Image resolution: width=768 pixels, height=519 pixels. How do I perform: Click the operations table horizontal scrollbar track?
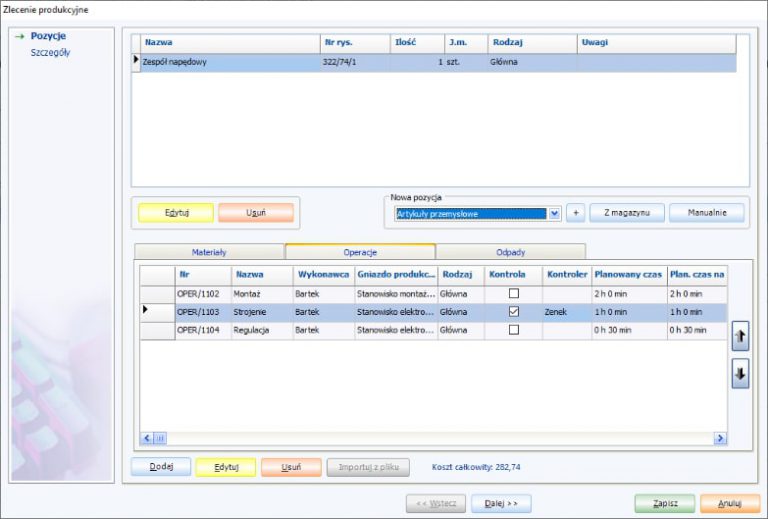[440, 438]
